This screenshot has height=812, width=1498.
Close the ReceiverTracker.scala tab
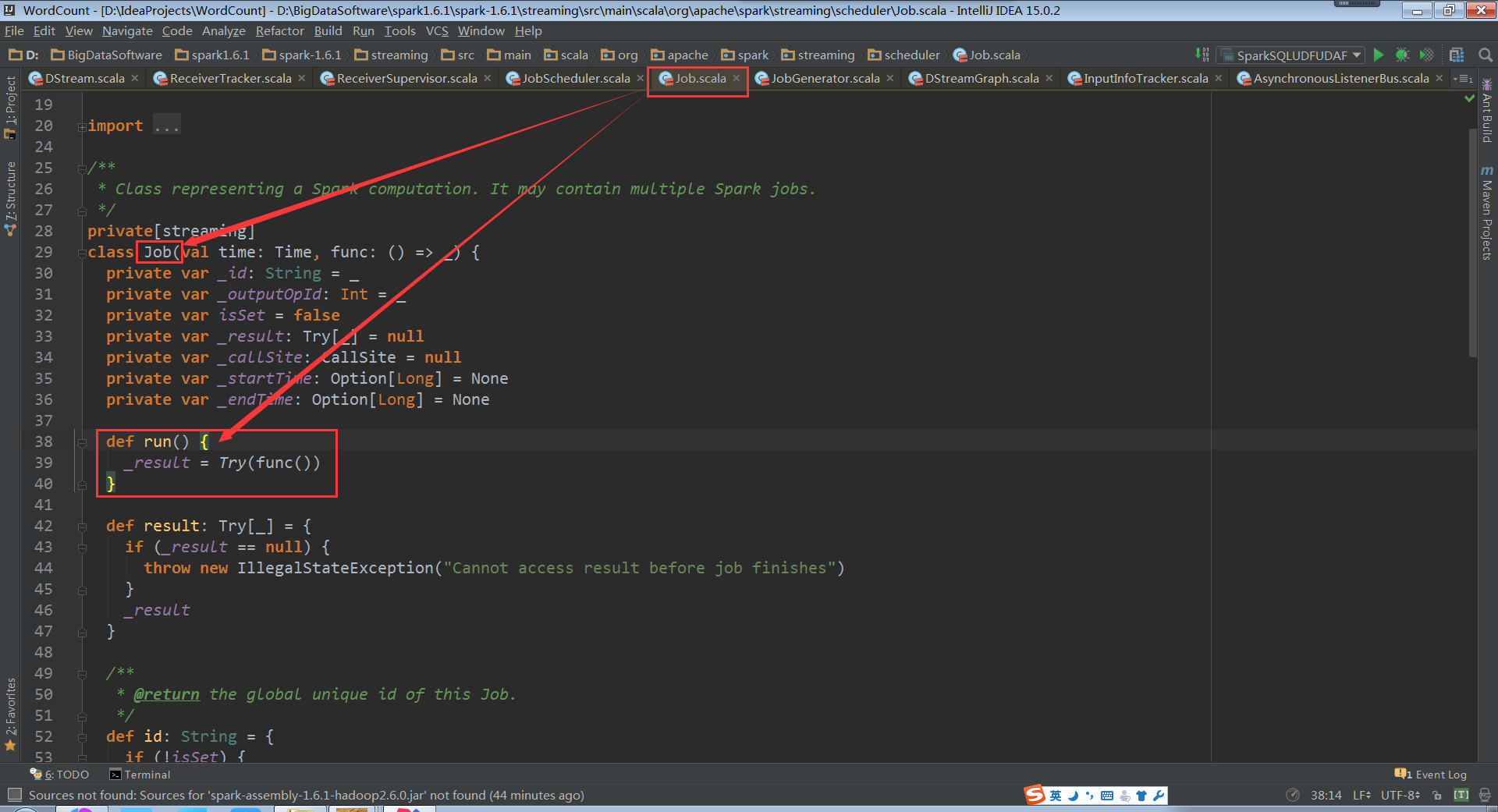point(302,78)
